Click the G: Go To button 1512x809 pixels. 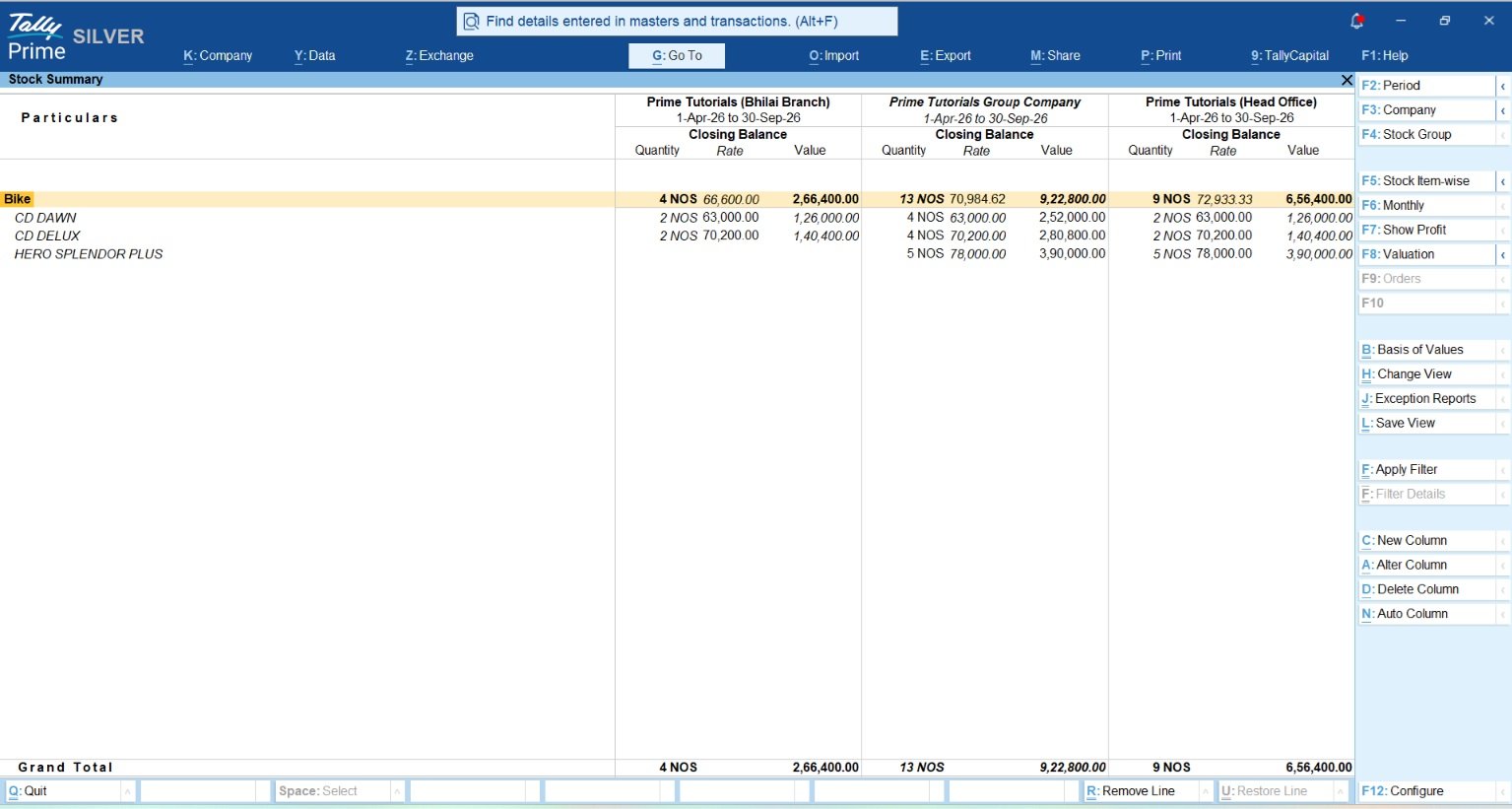coord(677,56)
